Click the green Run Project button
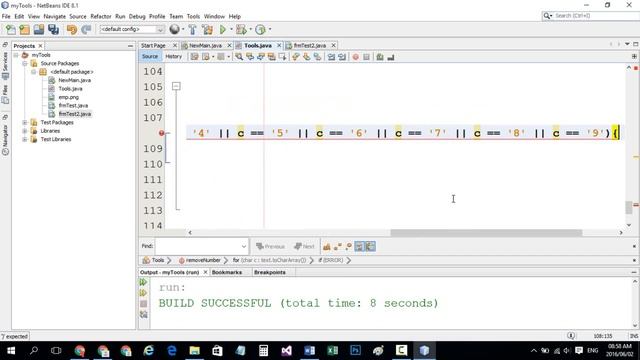 (223, 29)
